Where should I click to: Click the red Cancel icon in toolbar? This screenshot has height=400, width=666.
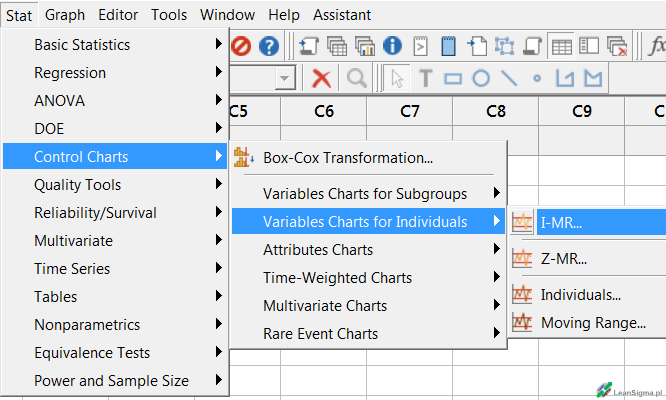pyautogui.click(x=241, y=46)
